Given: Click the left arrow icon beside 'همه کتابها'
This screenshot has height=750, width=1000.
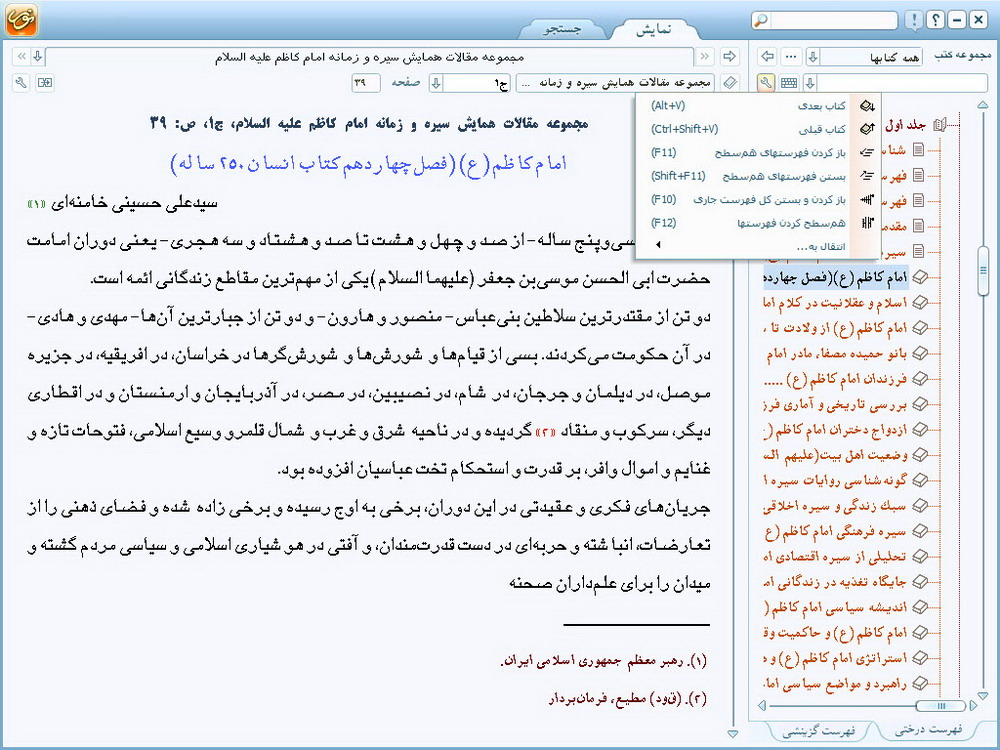Looking at the screenshot, I should (767, 56).
